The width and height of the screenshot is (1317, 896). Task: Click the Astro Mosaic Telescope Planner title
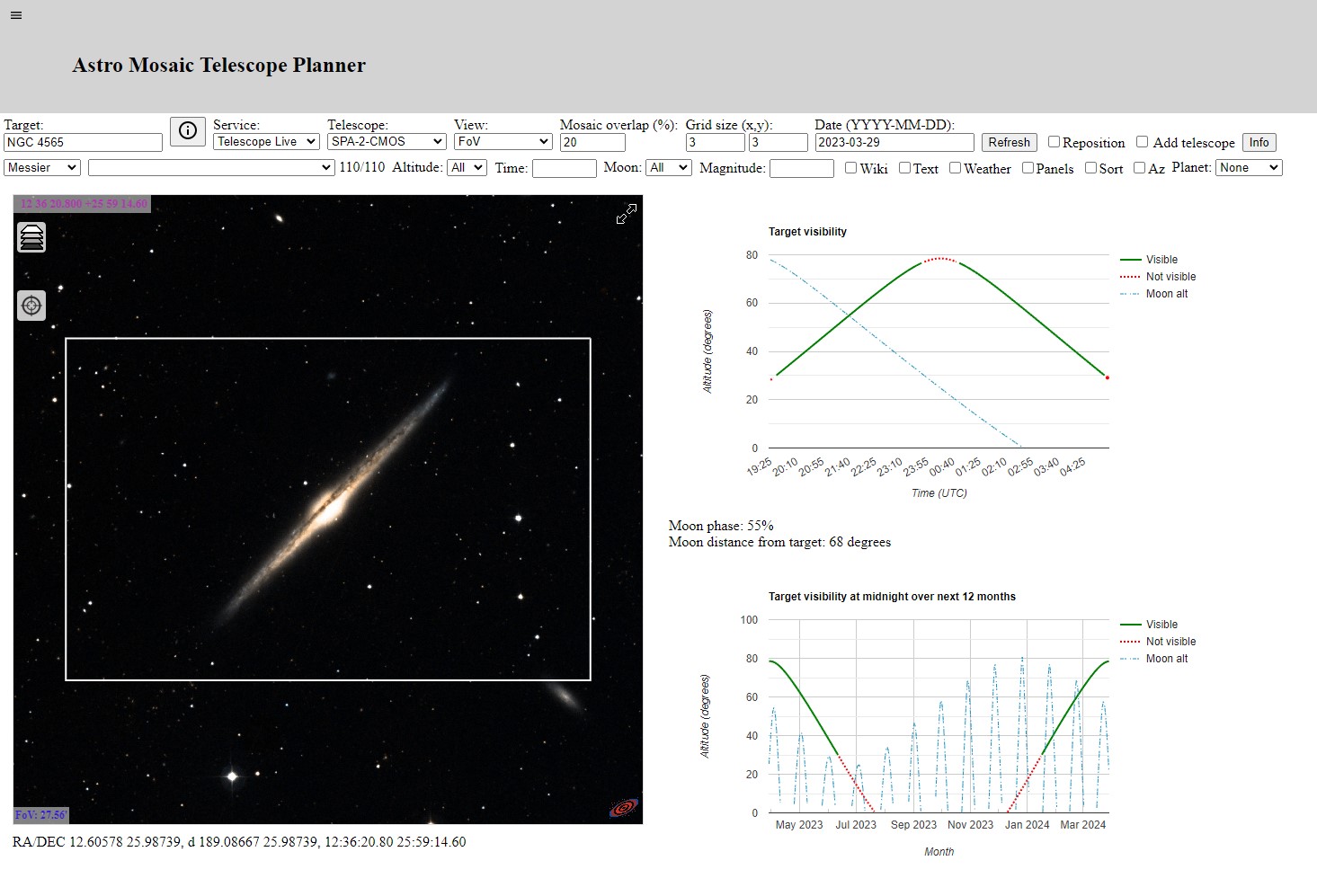pos(219,66)
